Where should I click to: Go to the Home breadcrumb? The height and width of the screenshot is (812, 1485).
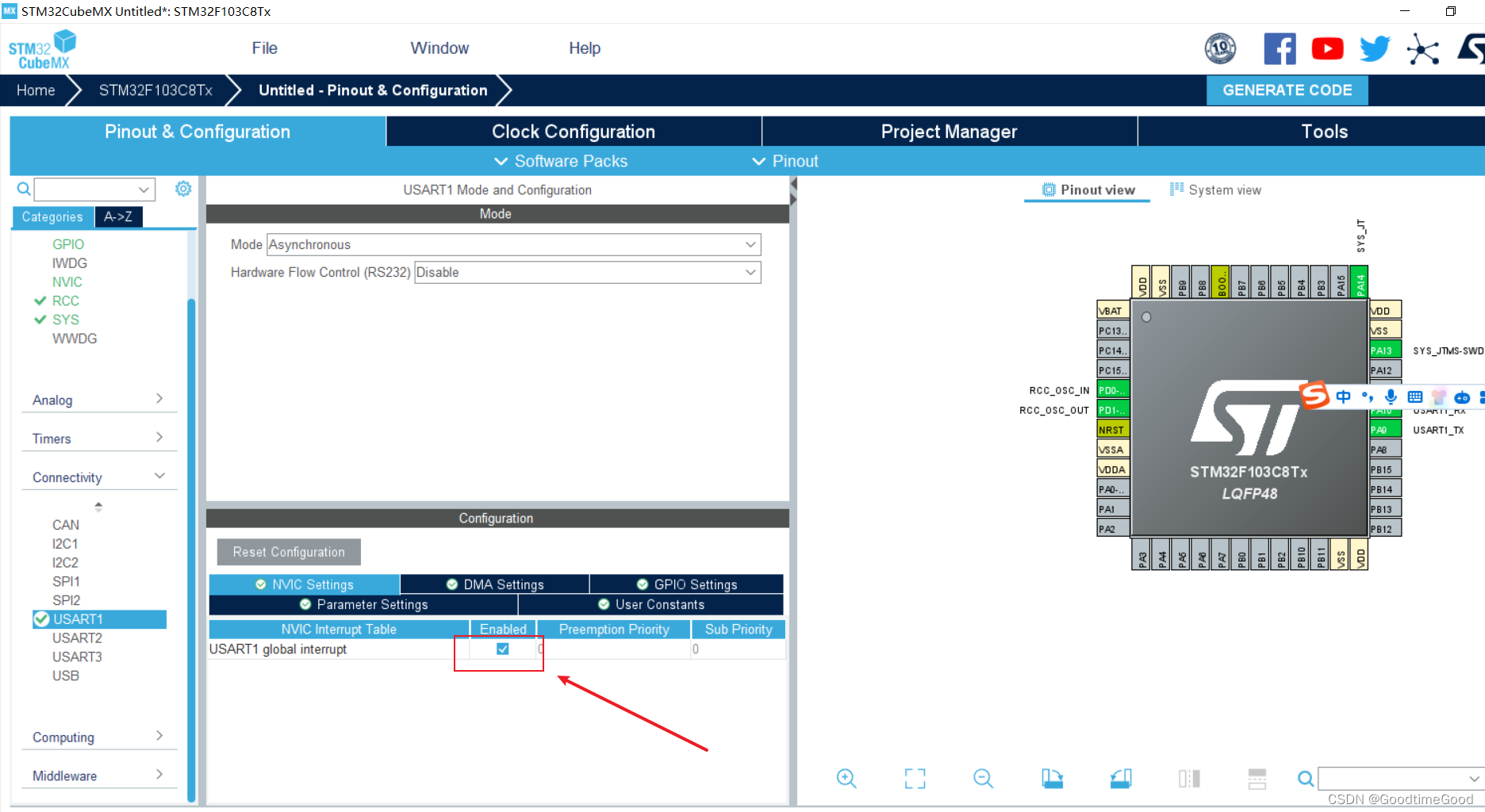(36, 90)
